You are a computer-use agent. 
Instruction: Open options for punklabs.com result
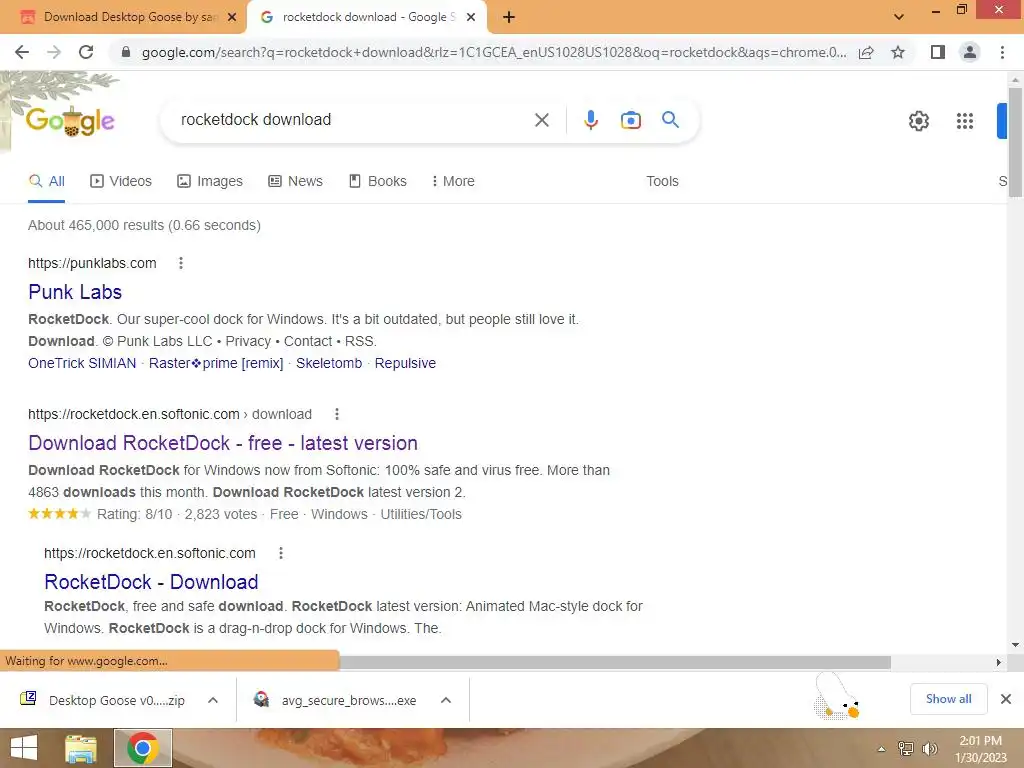[x=181, y=263]
